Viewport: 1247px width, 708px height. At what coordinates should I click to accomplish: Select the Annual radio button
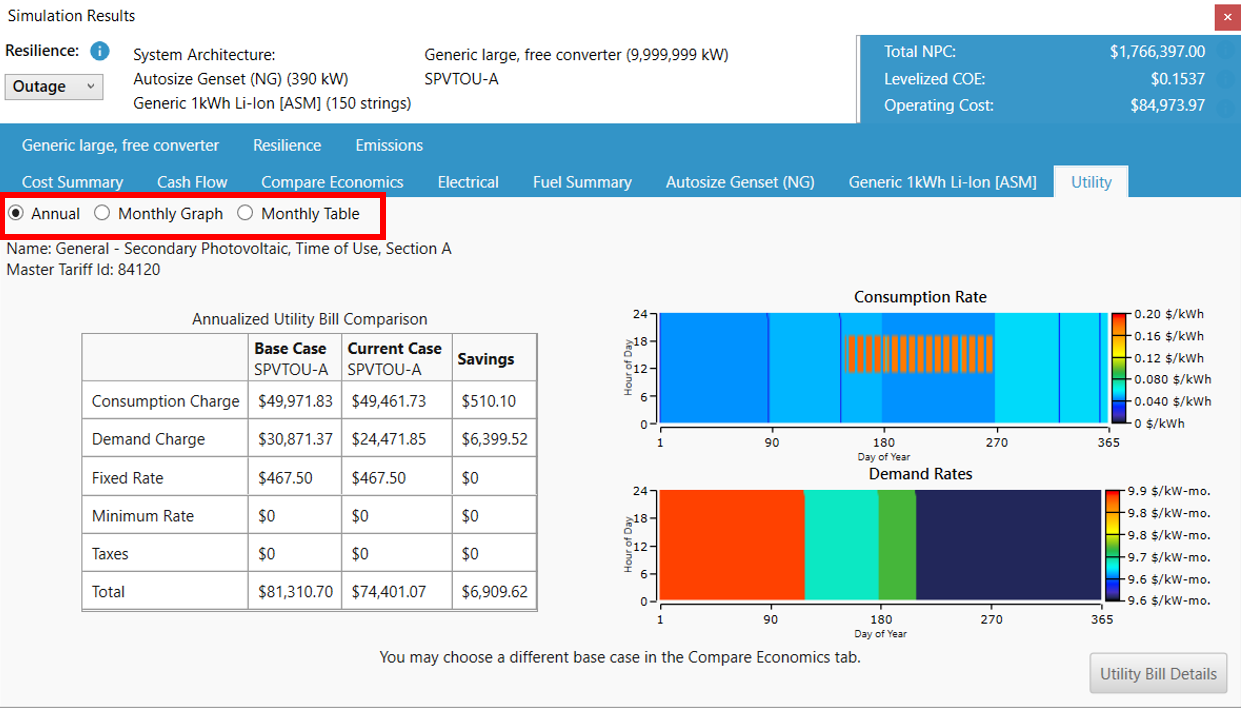[16, 213]
